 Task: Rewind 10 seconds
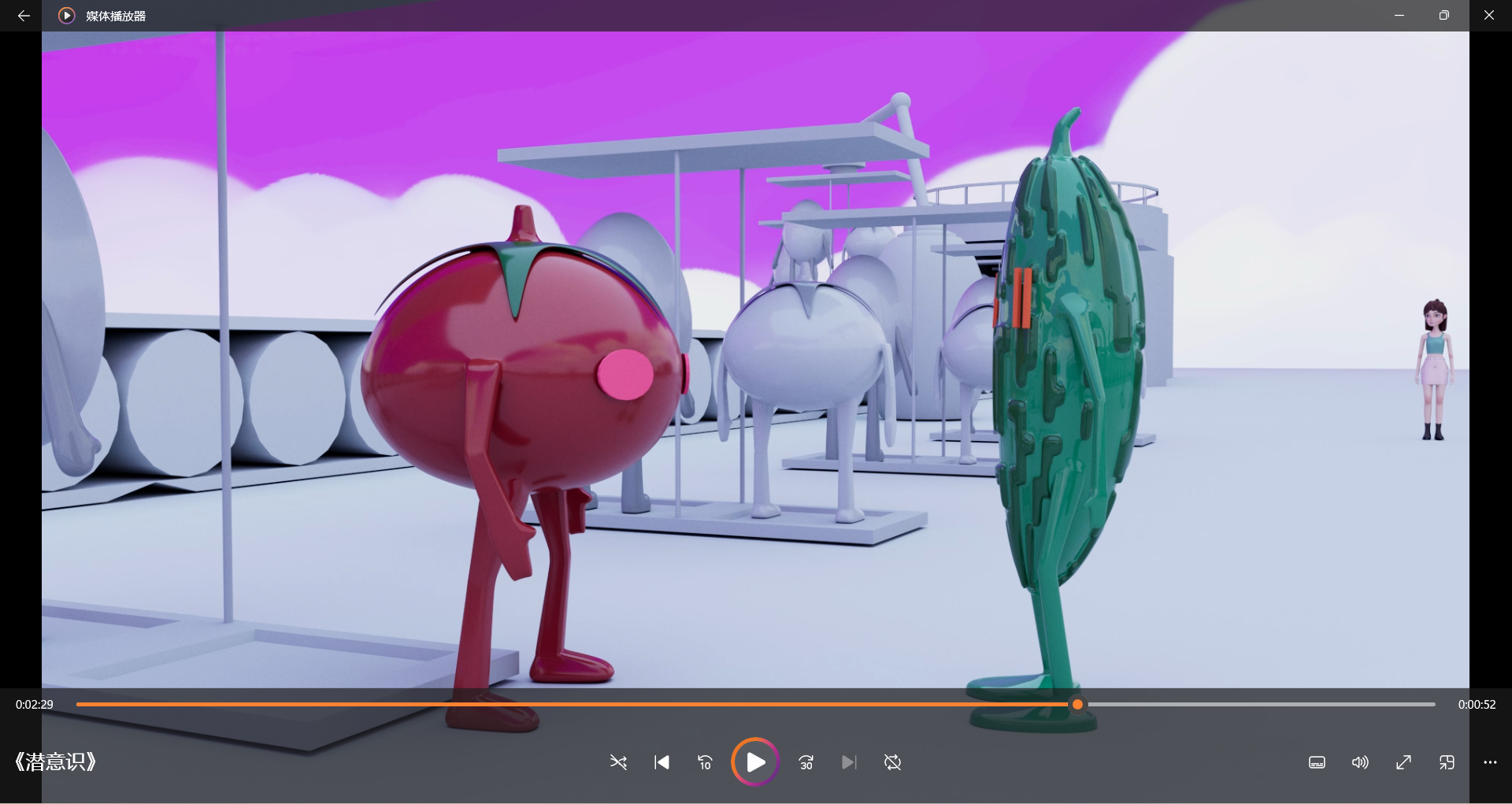click(705, 762)
